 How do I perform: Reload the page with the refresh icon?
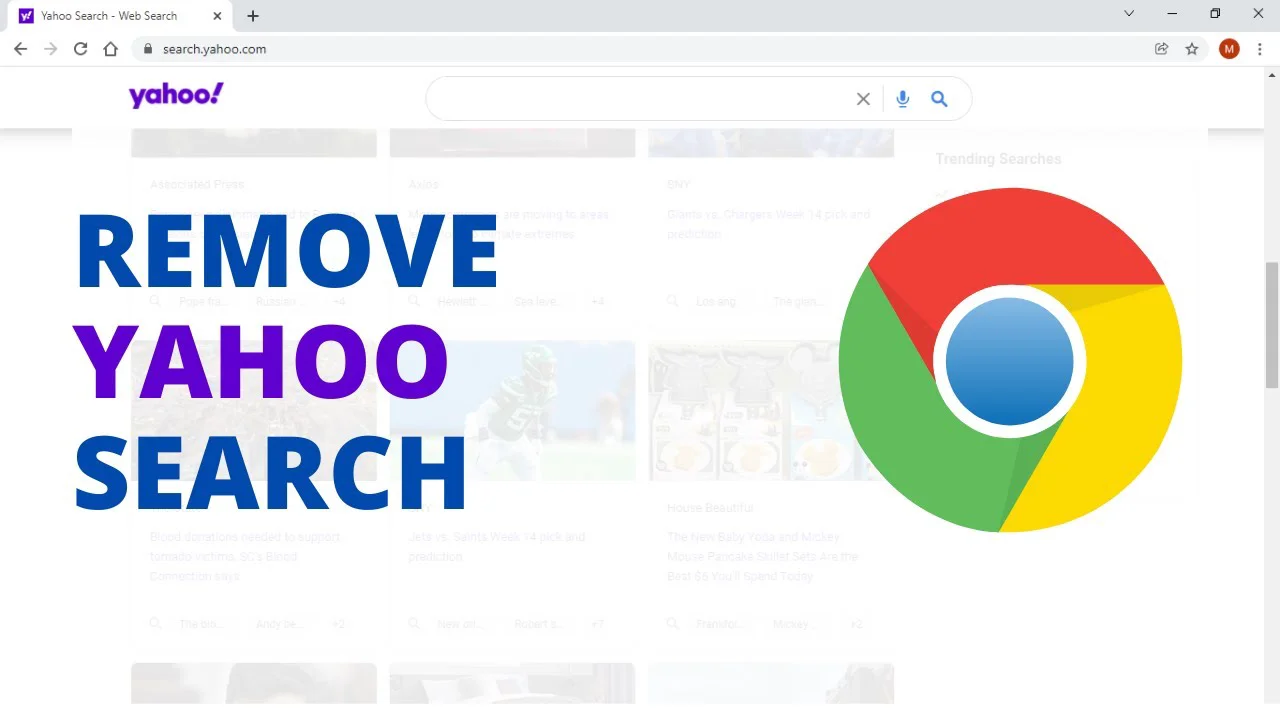[81, 49]
